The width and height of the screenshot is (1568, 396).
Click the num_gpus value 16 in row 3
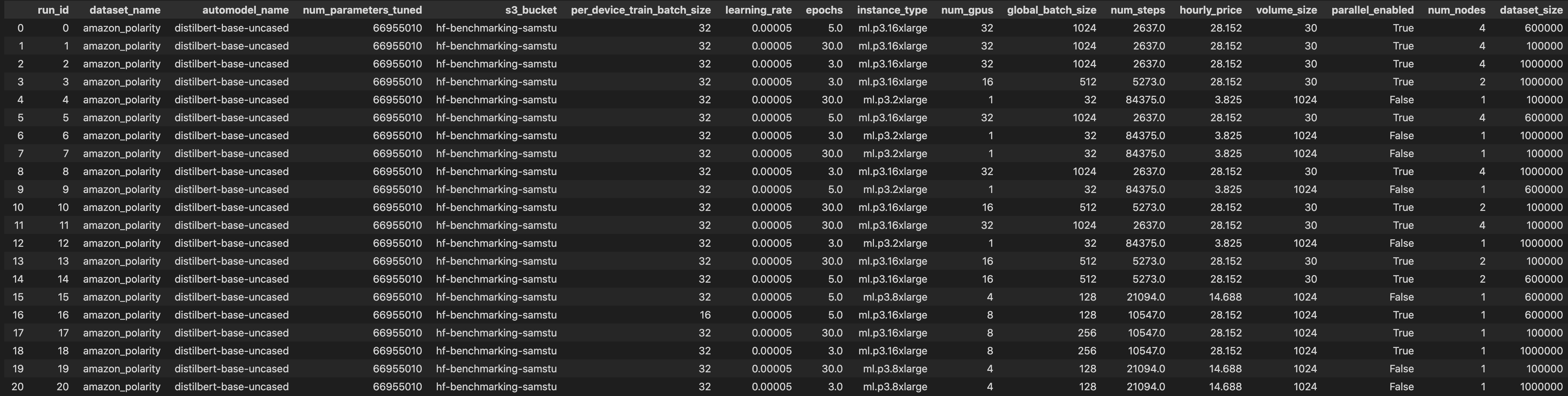(987, 82)
